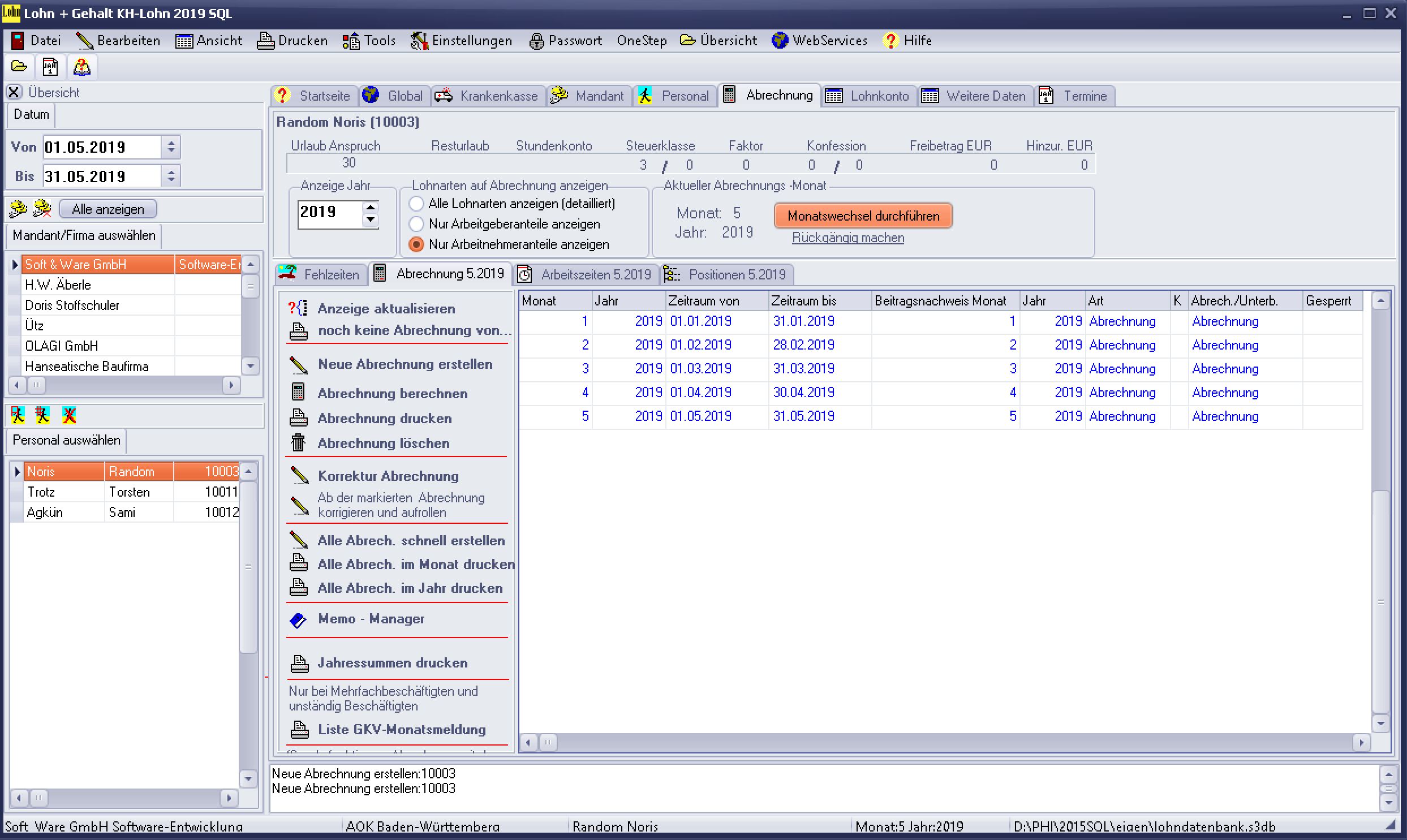Click Mandant list horizontal scrollbar thumb
The height and width of the screenshot is (840, 1407).
pyautogui.click(x=36, y=385)
